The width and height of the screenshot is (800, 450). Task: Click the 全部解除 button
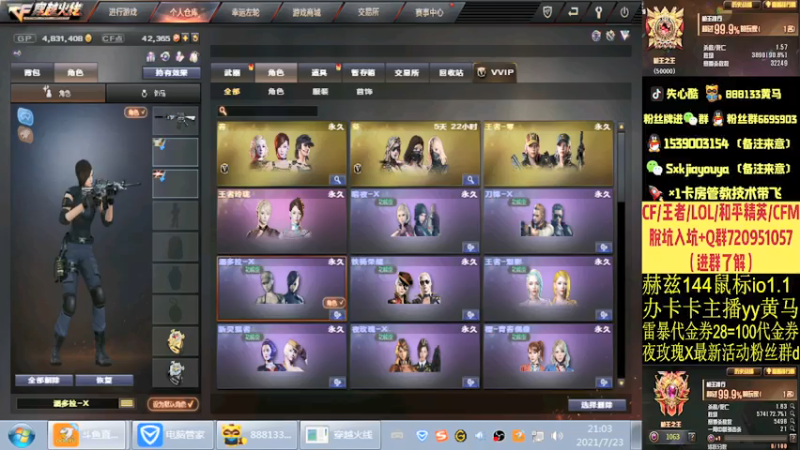point(44,380)
